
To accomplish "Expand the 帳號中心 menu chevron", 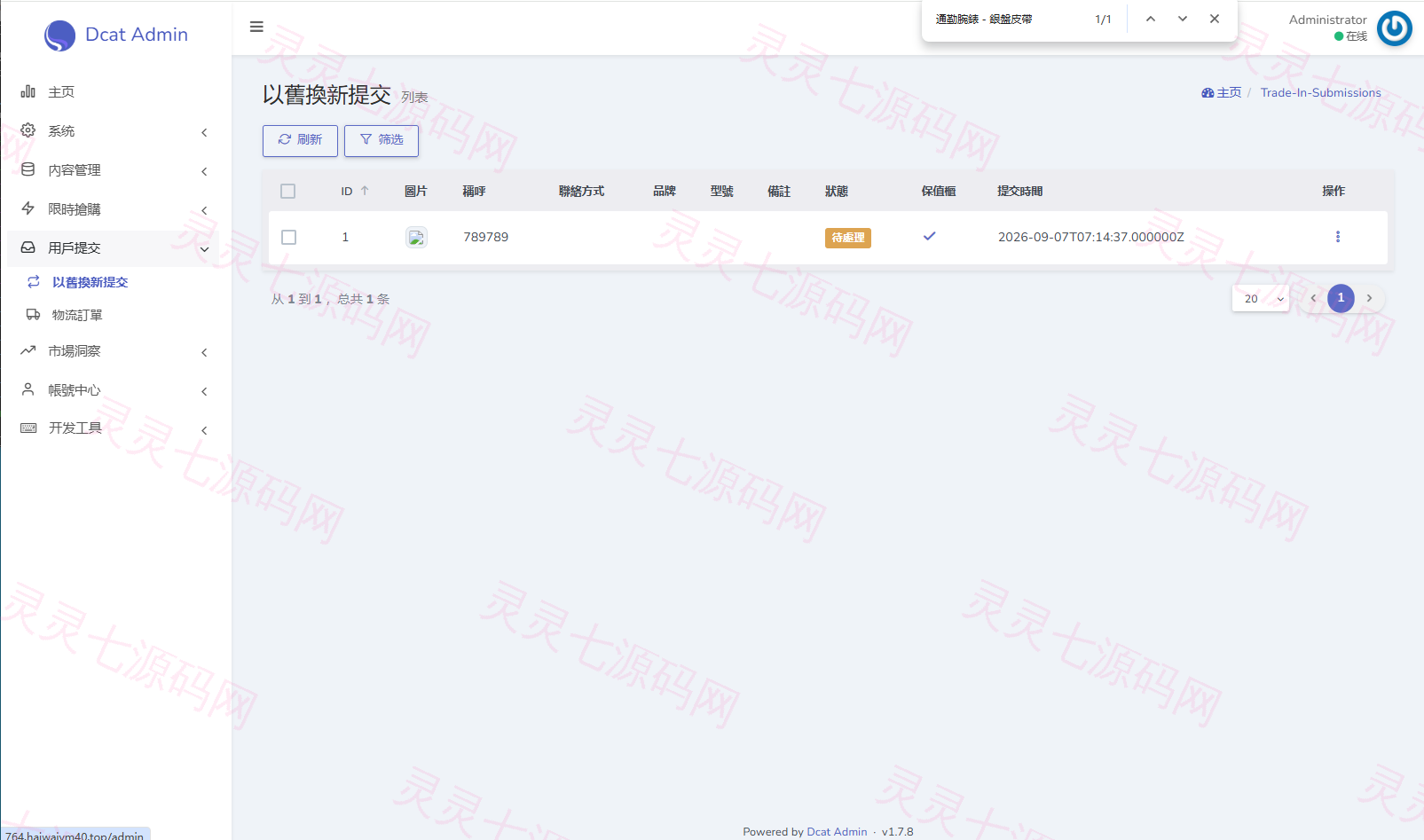I will pos(204,391).
